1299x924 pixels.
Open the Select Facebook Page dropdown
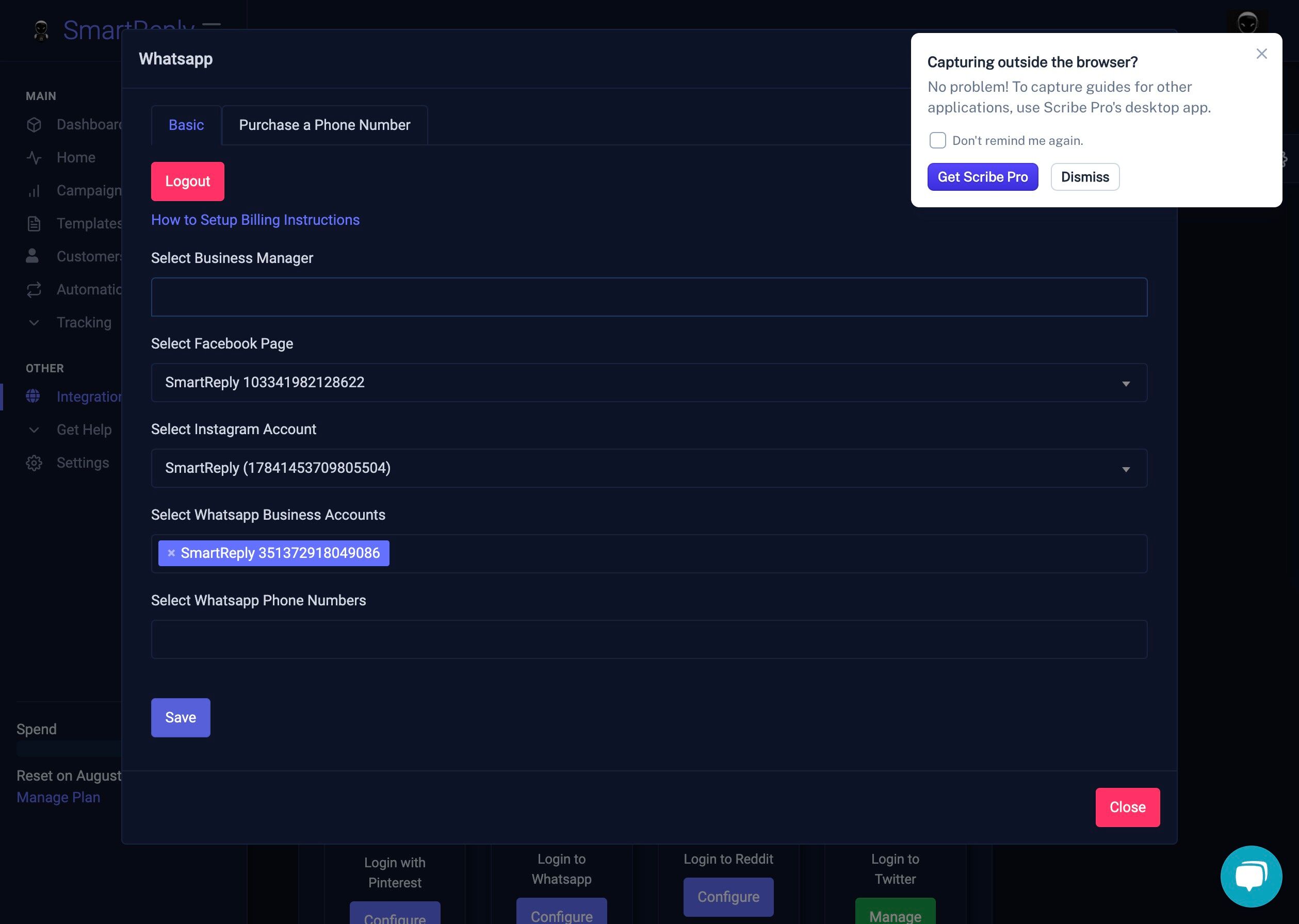[648, 383]
